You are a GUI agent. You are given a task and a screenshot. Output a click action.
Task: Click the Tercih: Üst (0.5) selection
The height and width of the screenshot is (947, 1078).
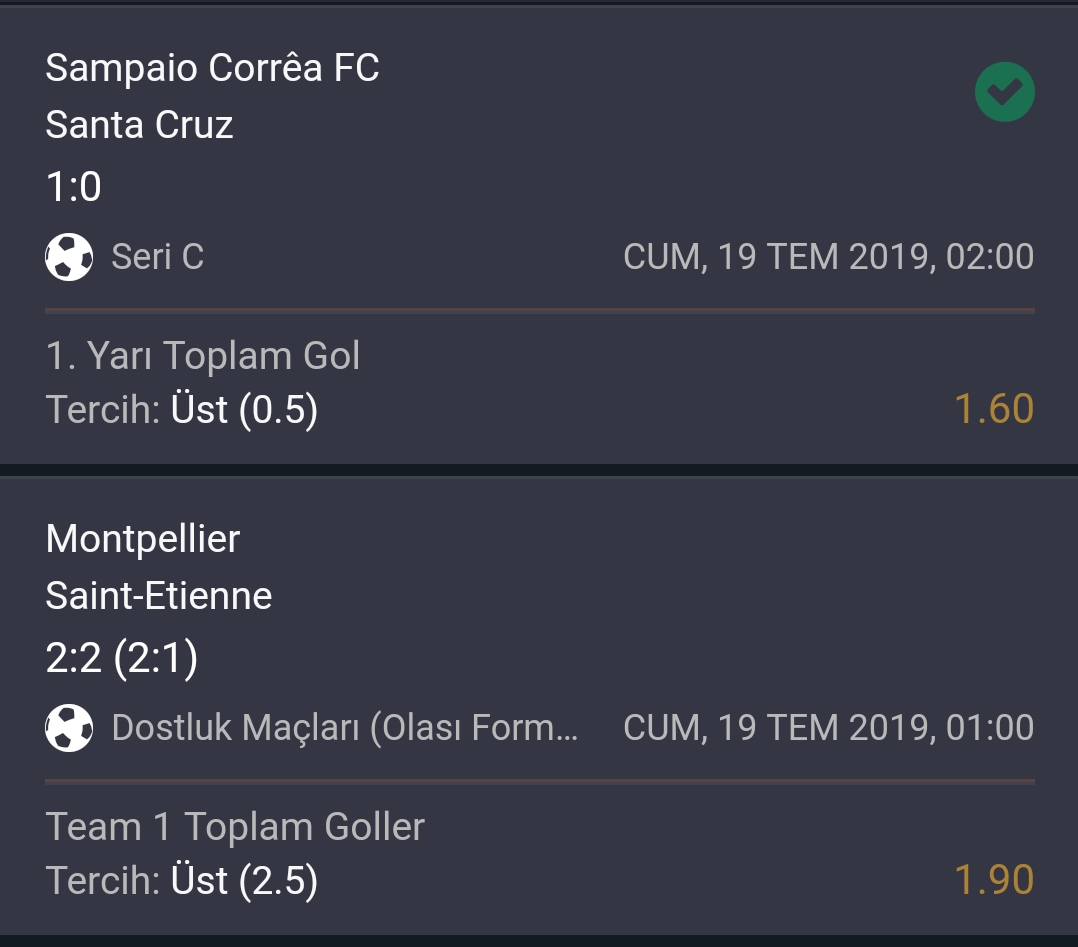pos(182,409)
